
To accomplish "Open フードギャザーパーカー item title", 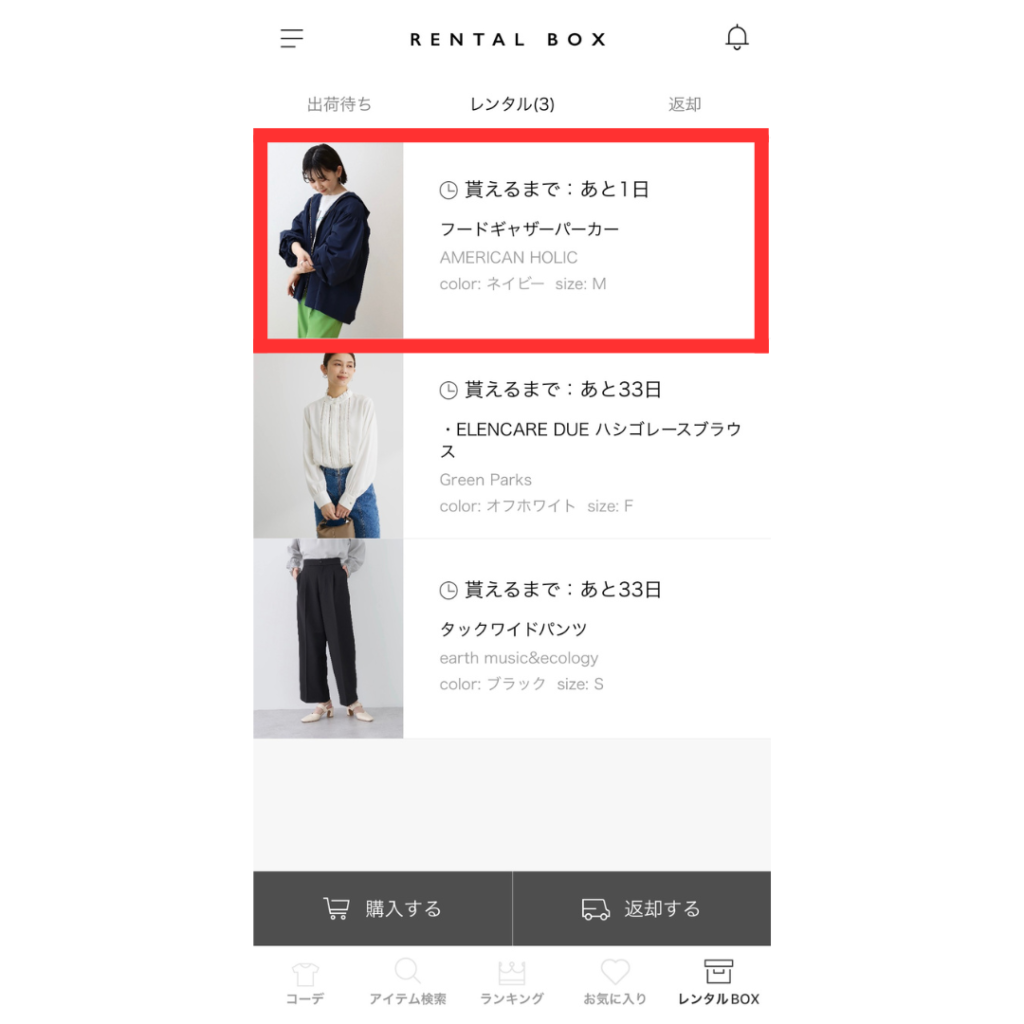I will click(529, 229).
